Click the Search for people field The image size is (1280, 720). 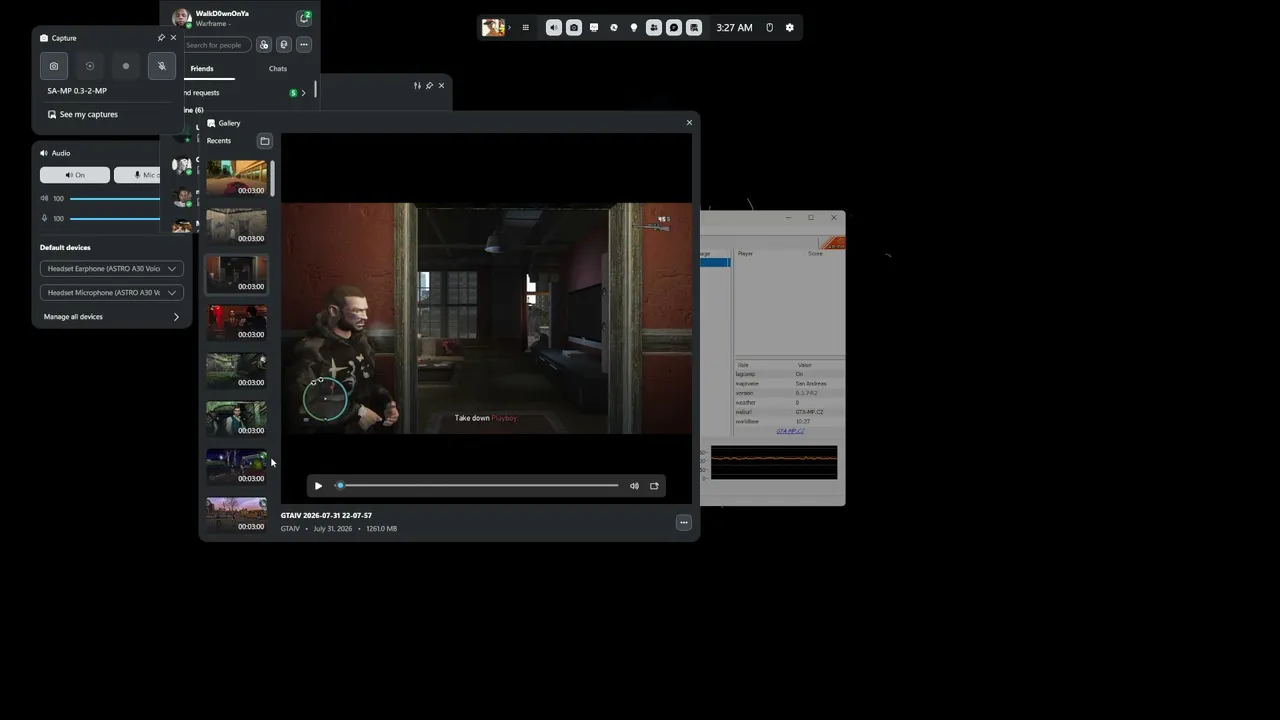coord(217,45)
